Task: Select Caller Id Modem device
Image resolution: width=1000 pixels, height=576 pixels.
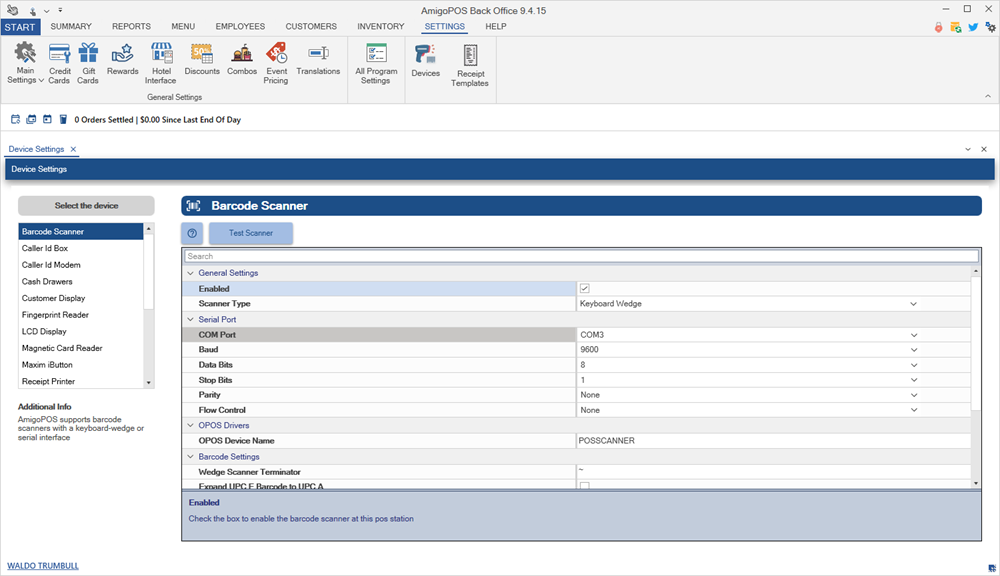Action: pyautogui.click(x=81, y=265)
